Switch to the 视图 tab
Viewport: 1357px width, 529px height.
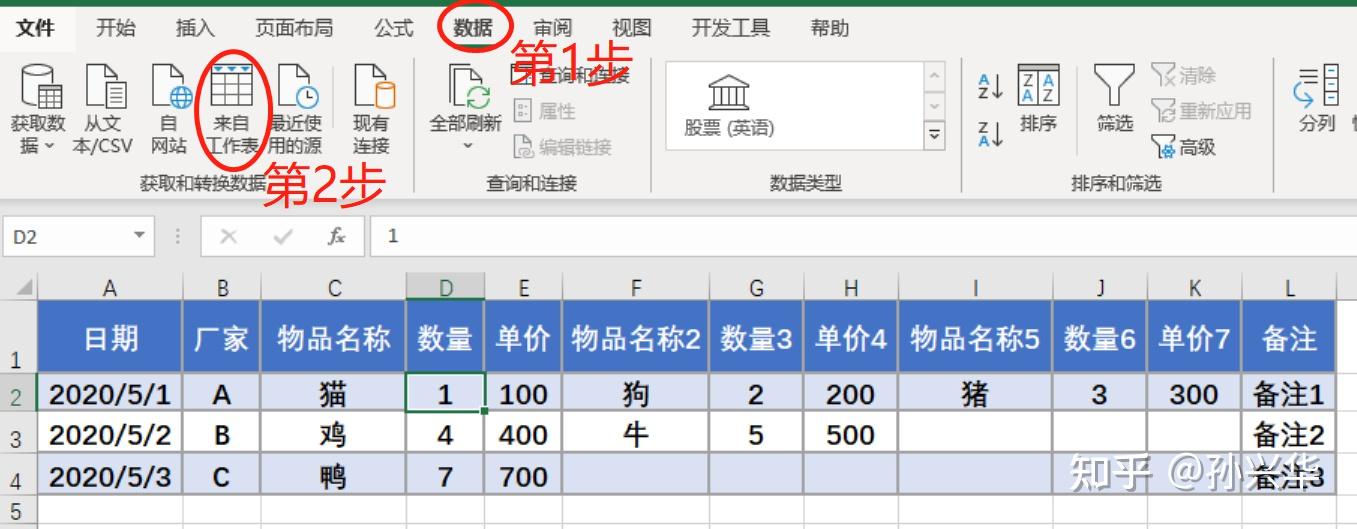pyautogui.click(x=631, y=28)
